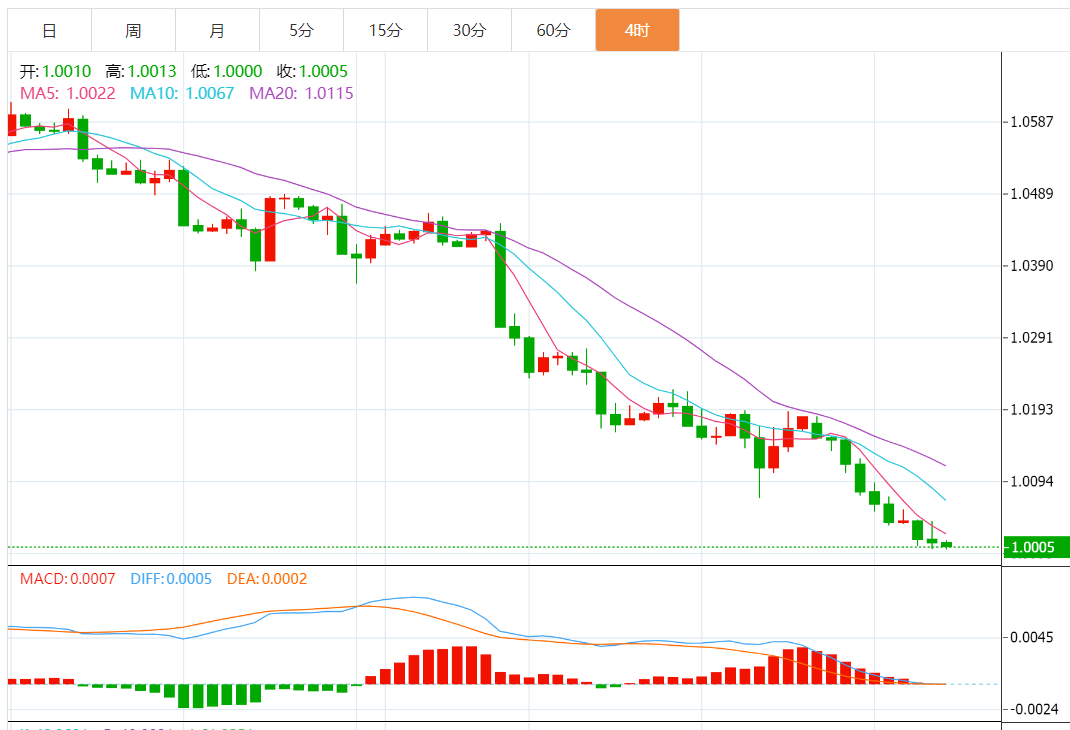
Task: Click the MA10: 1.0067 indicator label
Action: coord(182,93)
